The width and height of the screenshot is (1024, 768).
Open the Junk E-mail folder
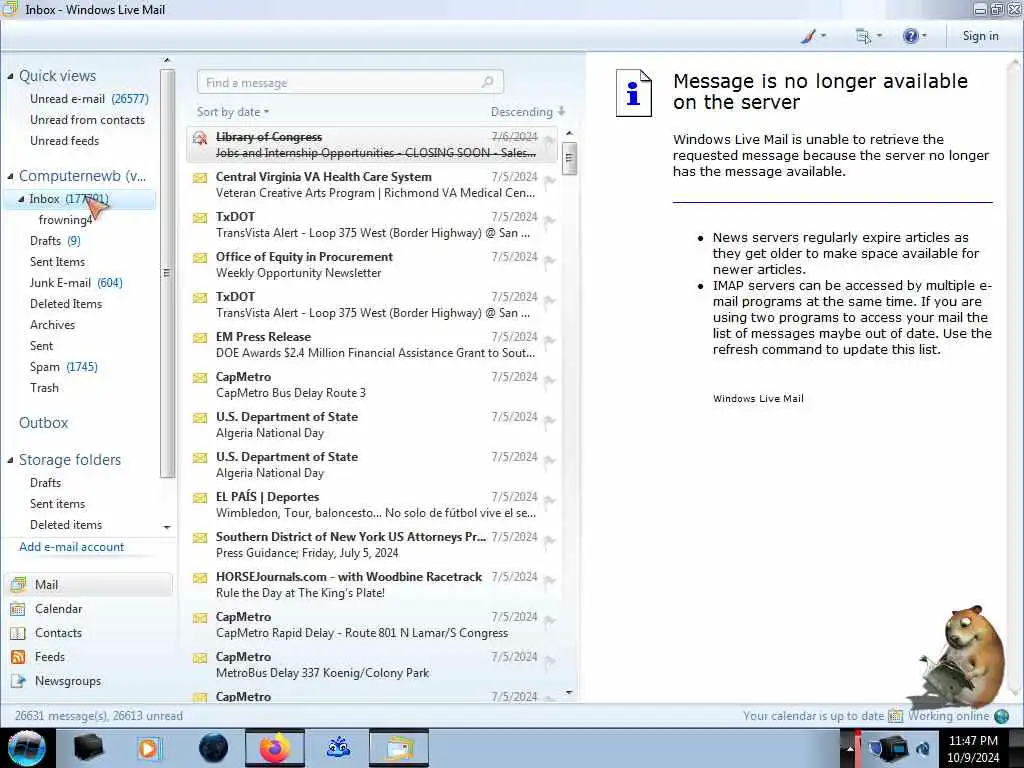[x=76, y=283]
